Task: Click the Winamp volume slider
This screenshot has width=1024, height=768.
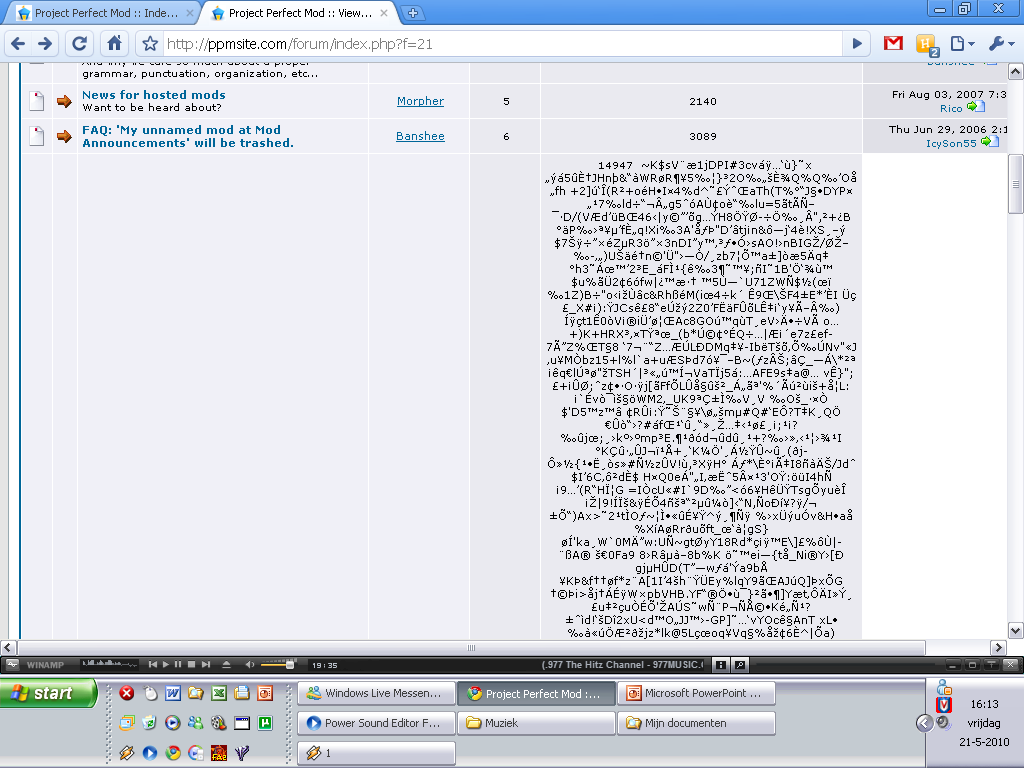Action: click(x=278, y=665)
